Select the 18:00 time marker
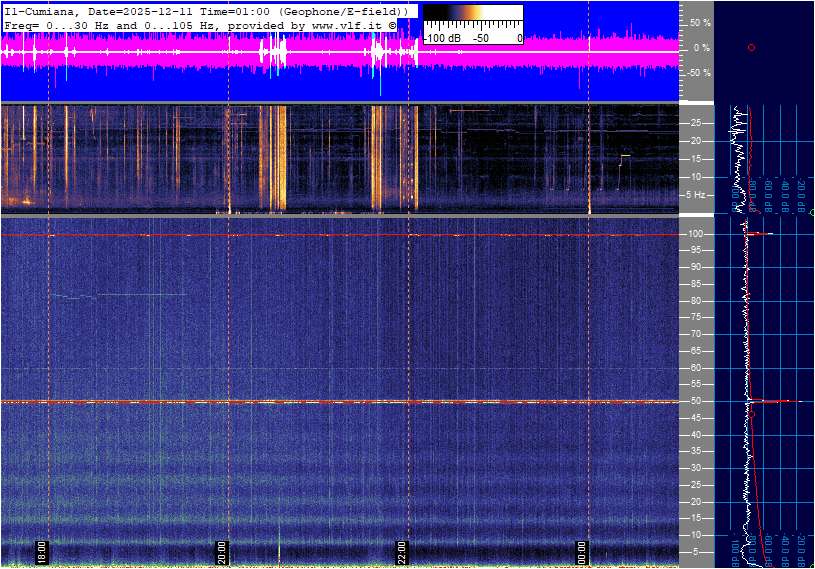815x569 pixels. pos(42,552)
